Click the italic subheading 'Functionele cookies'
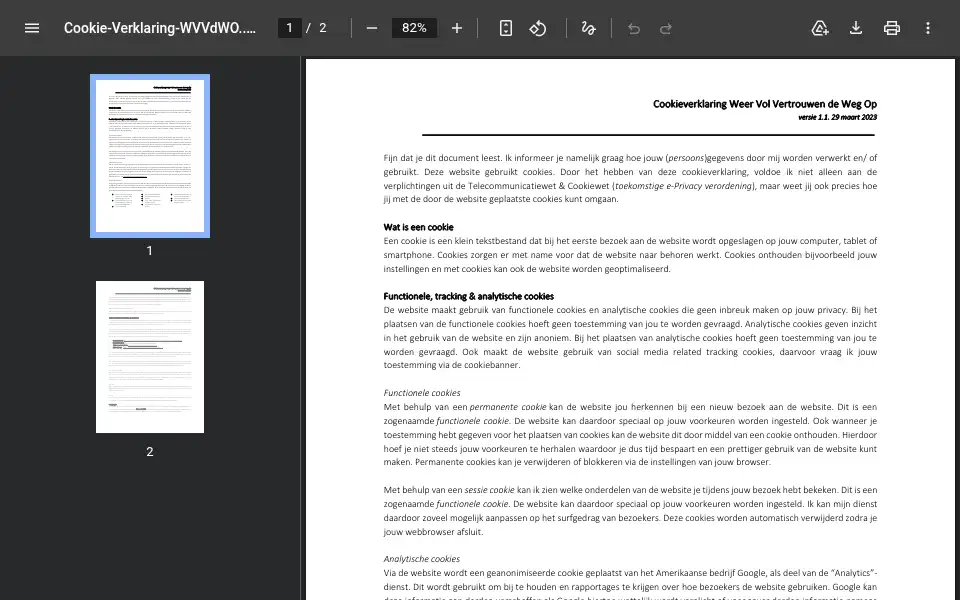The image size is (960, 600). [422, 393]
